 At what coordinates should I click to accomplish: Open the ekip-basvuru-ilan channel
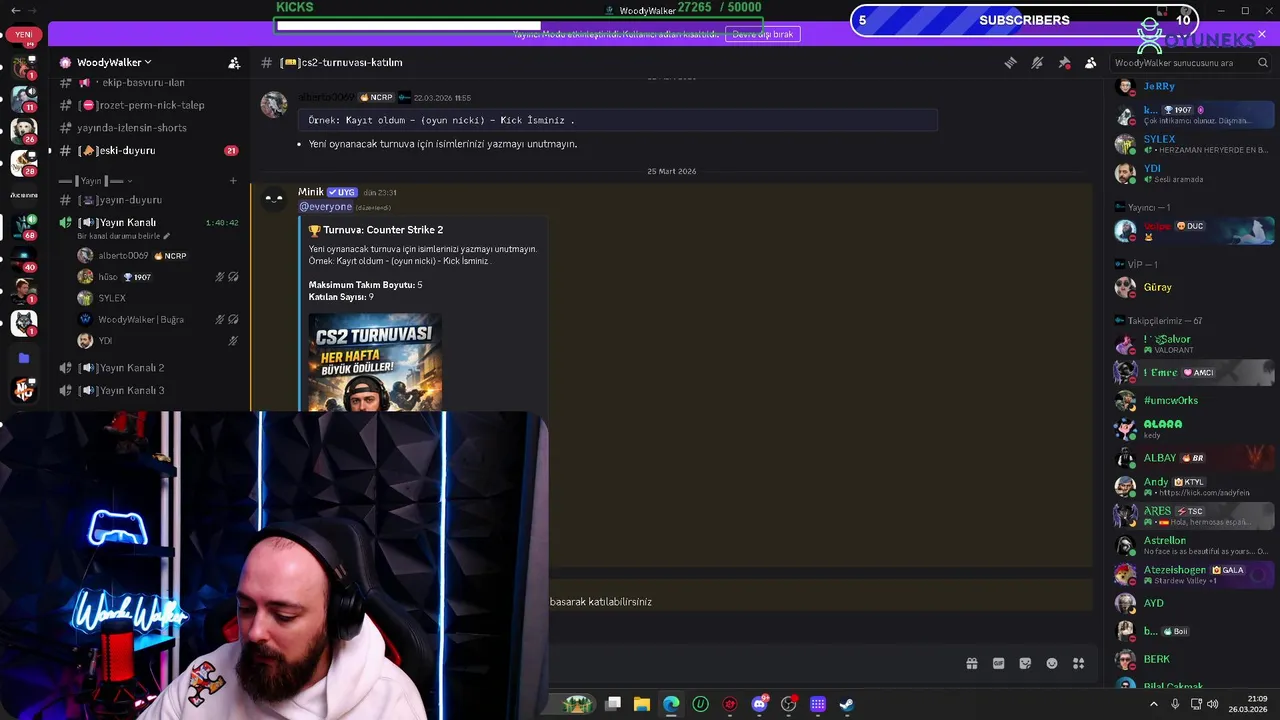[150, 83]
